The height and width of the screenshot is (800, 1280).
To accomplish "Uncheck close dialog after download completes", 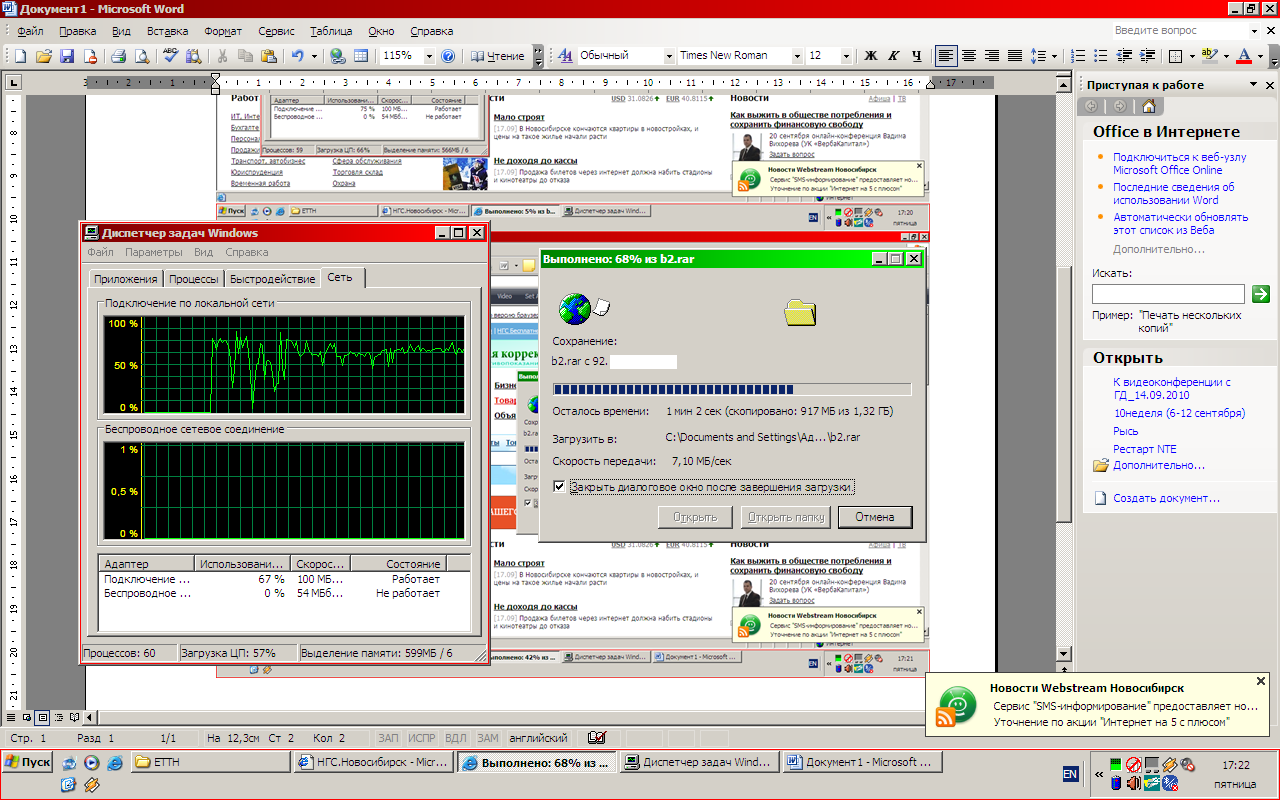I will (559, 487).
